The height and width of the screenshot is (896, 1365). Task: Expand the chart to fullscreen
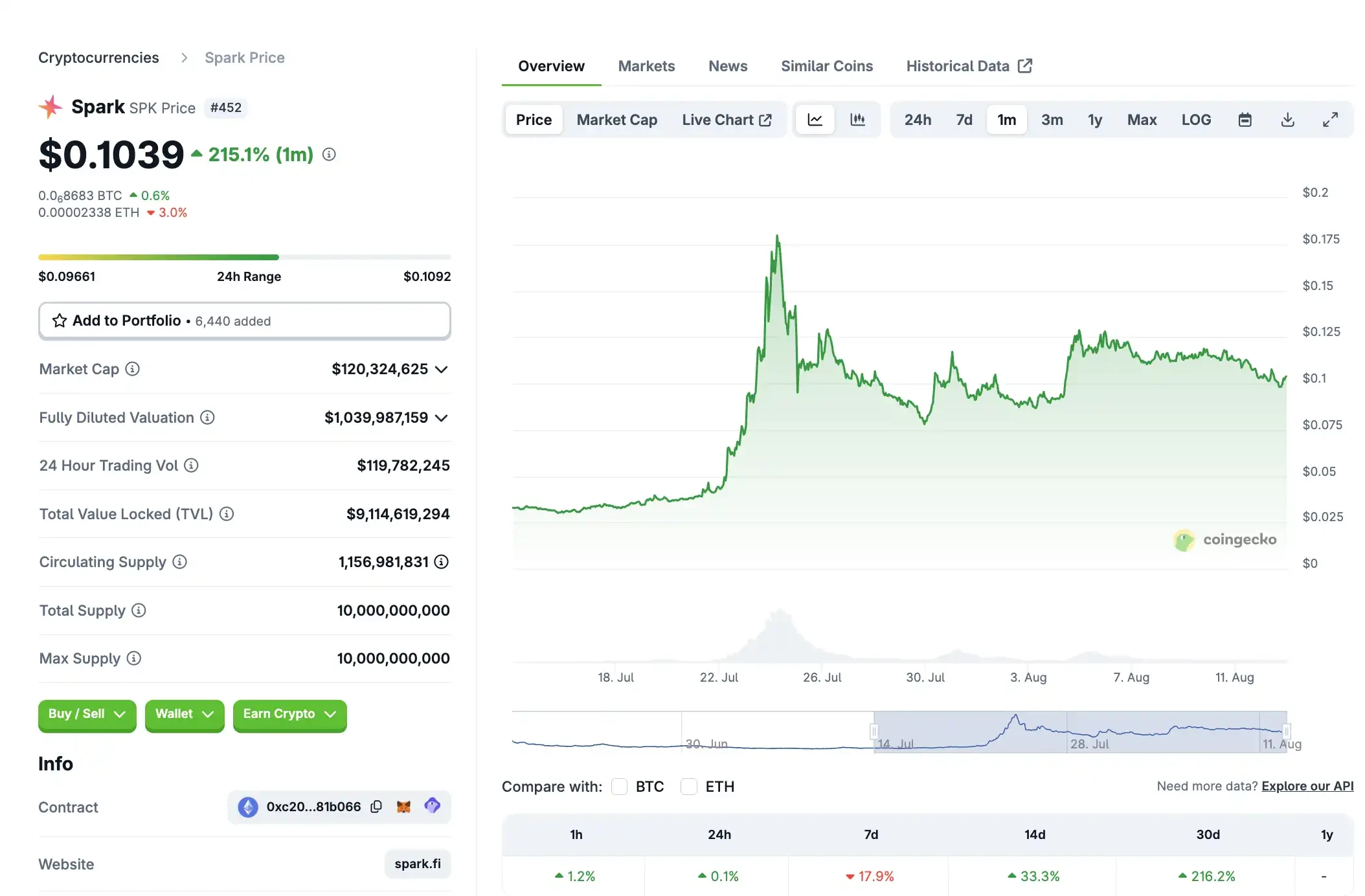pos(1331,119)
